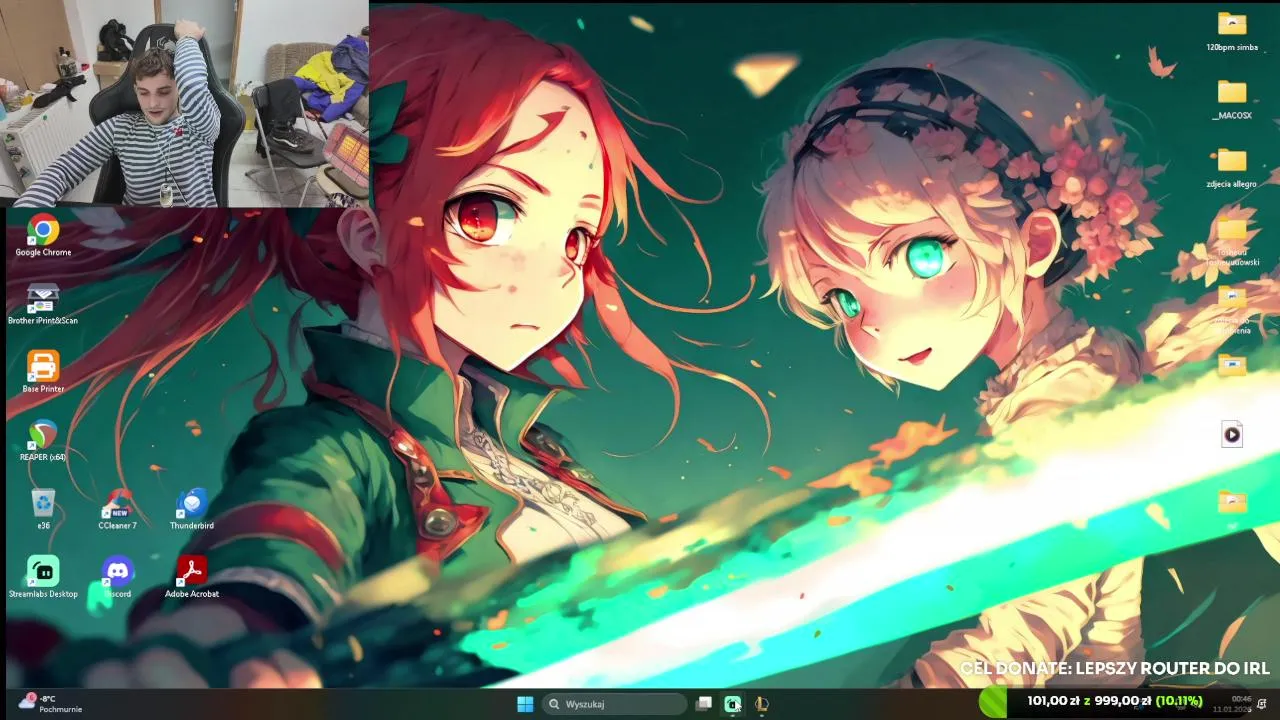Switch to Streamlabs app in taskbar
The image size is (1280, 720).
pyautogui.click(x=733, y=704)
